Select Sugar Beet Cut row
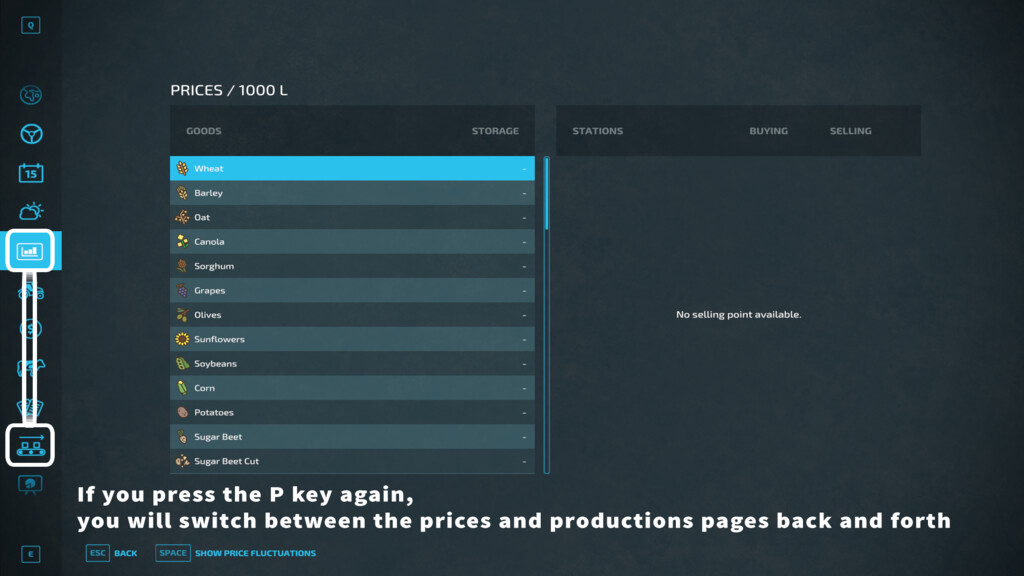Image resolution: width=1024 pixels, height=576 pixels. point(351,461)
